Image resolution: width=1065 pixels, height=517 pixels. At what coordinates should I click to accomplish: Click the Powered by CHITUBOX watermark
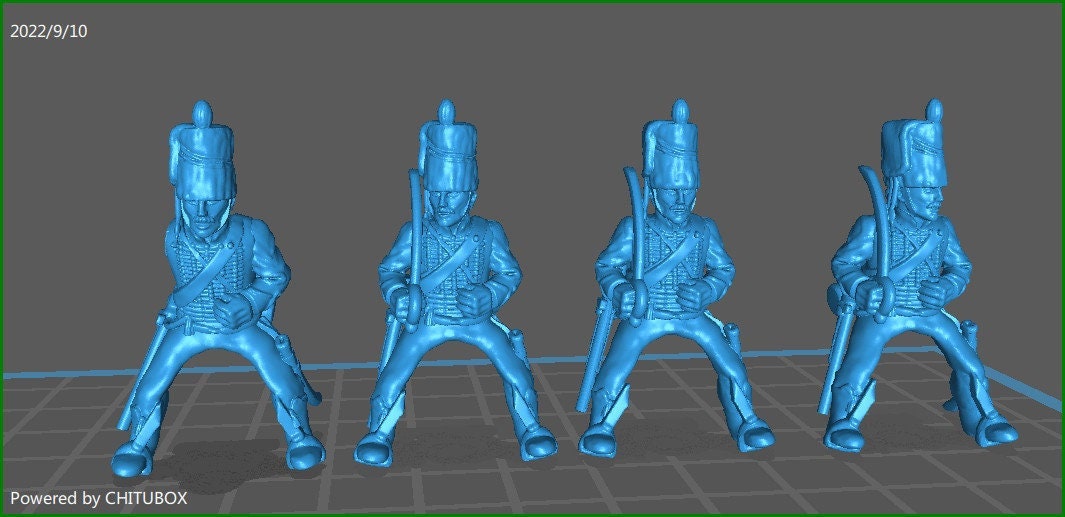[98, 497]
